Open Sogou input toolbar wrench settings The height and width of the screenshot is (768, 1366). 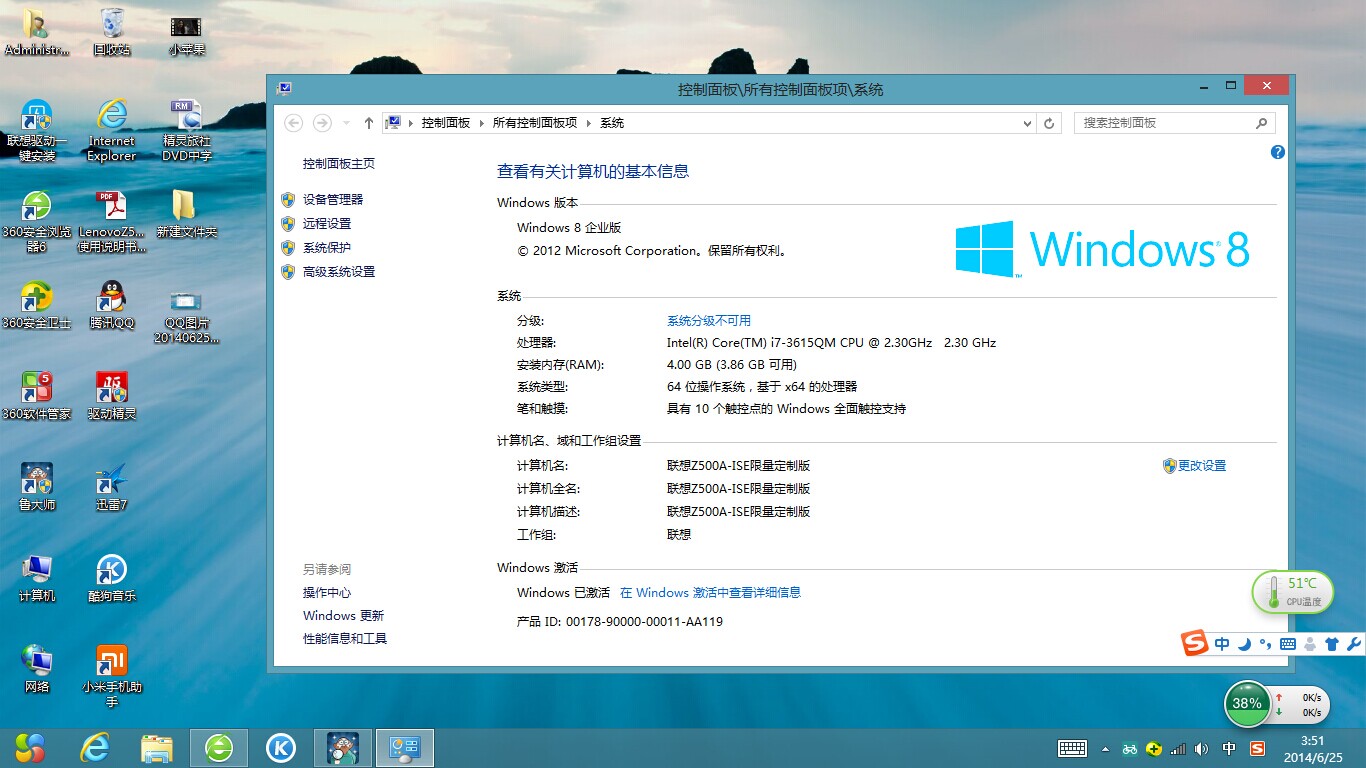click(1354, 644)
